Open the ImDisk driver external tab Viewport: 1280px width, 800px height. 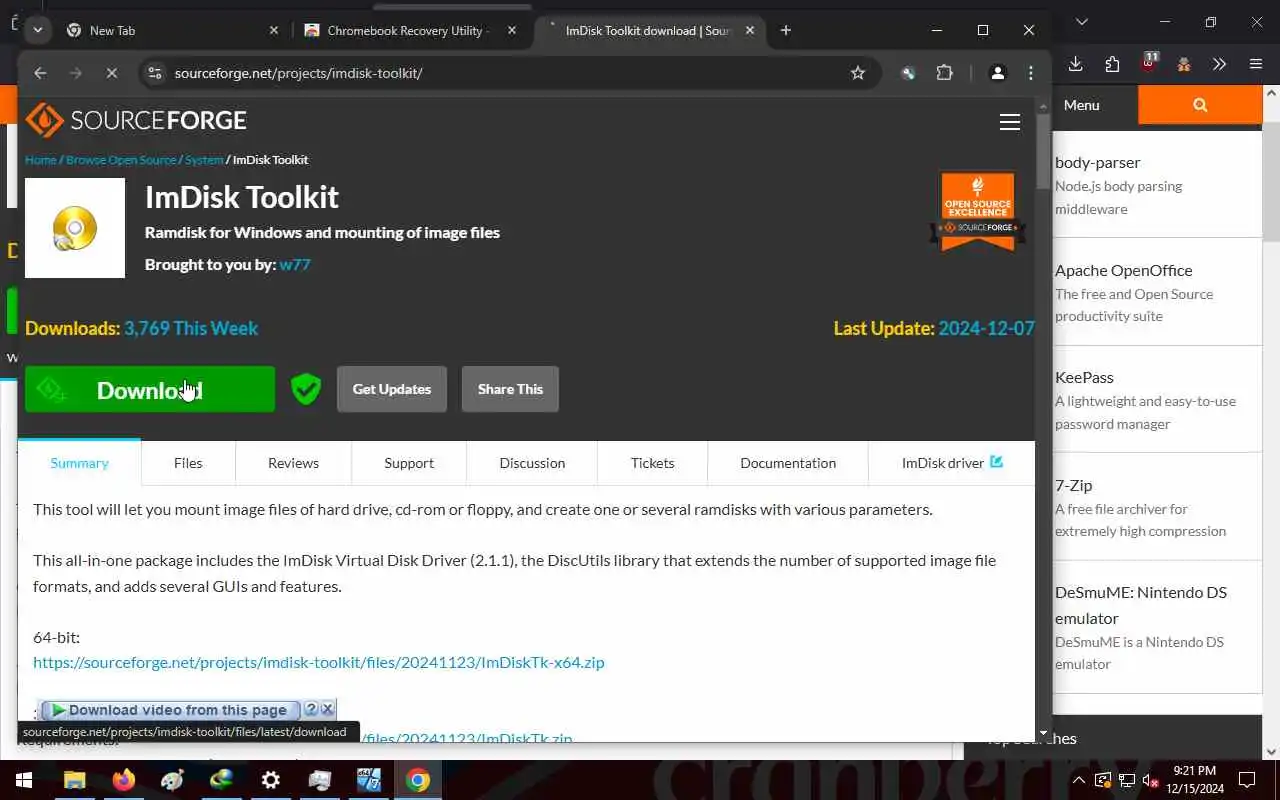pyautogui.click(x=952, y=463)
